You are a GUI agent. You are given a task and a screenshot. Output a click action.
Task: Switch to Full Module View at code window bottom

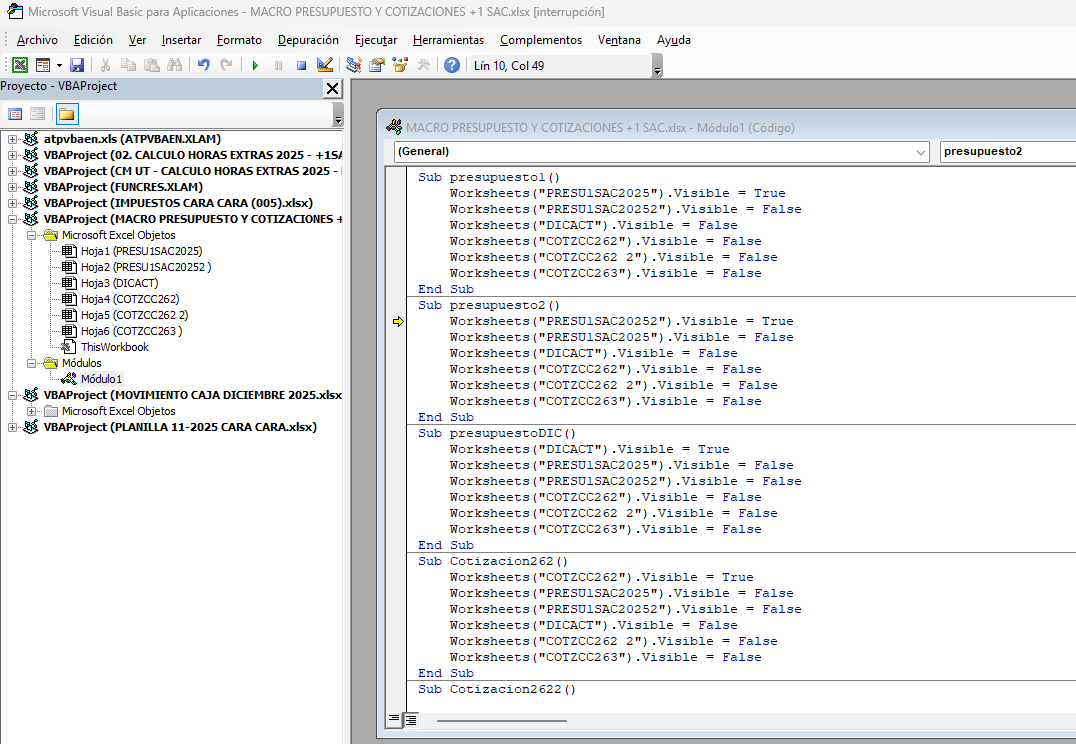tap(410, 719)
